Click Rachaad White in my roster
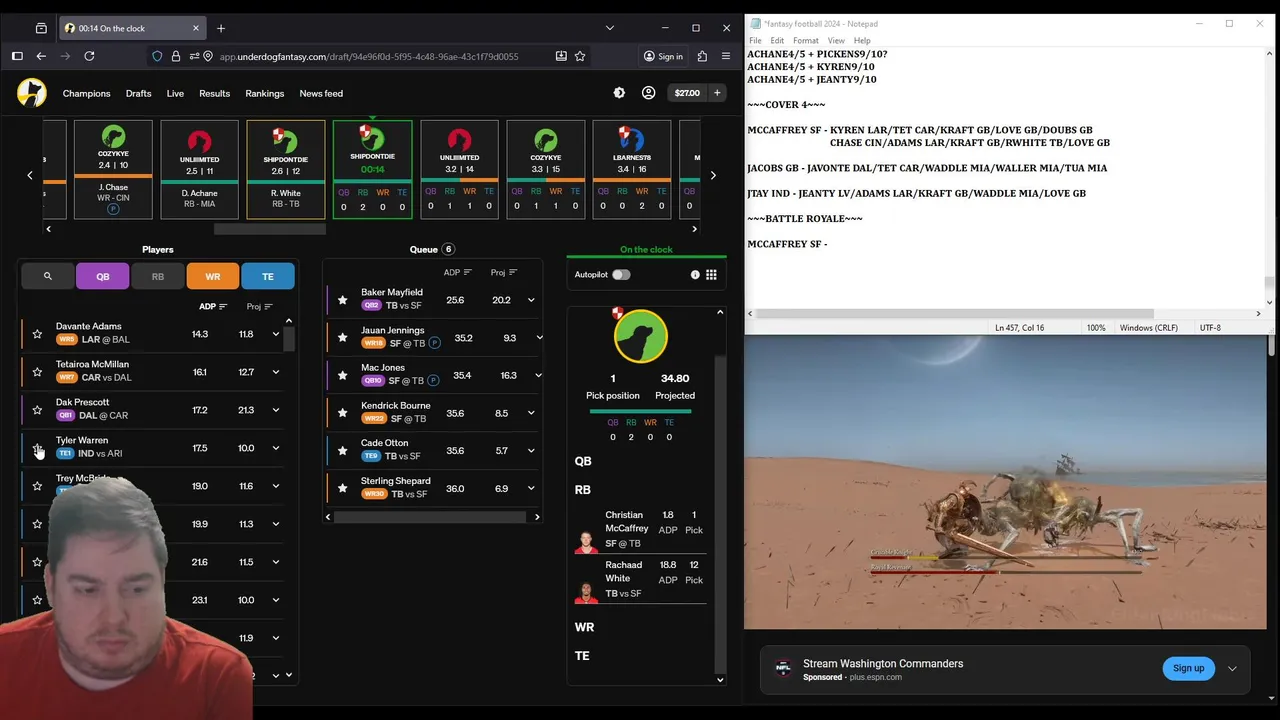1280x720 pixels. point(640,579)
